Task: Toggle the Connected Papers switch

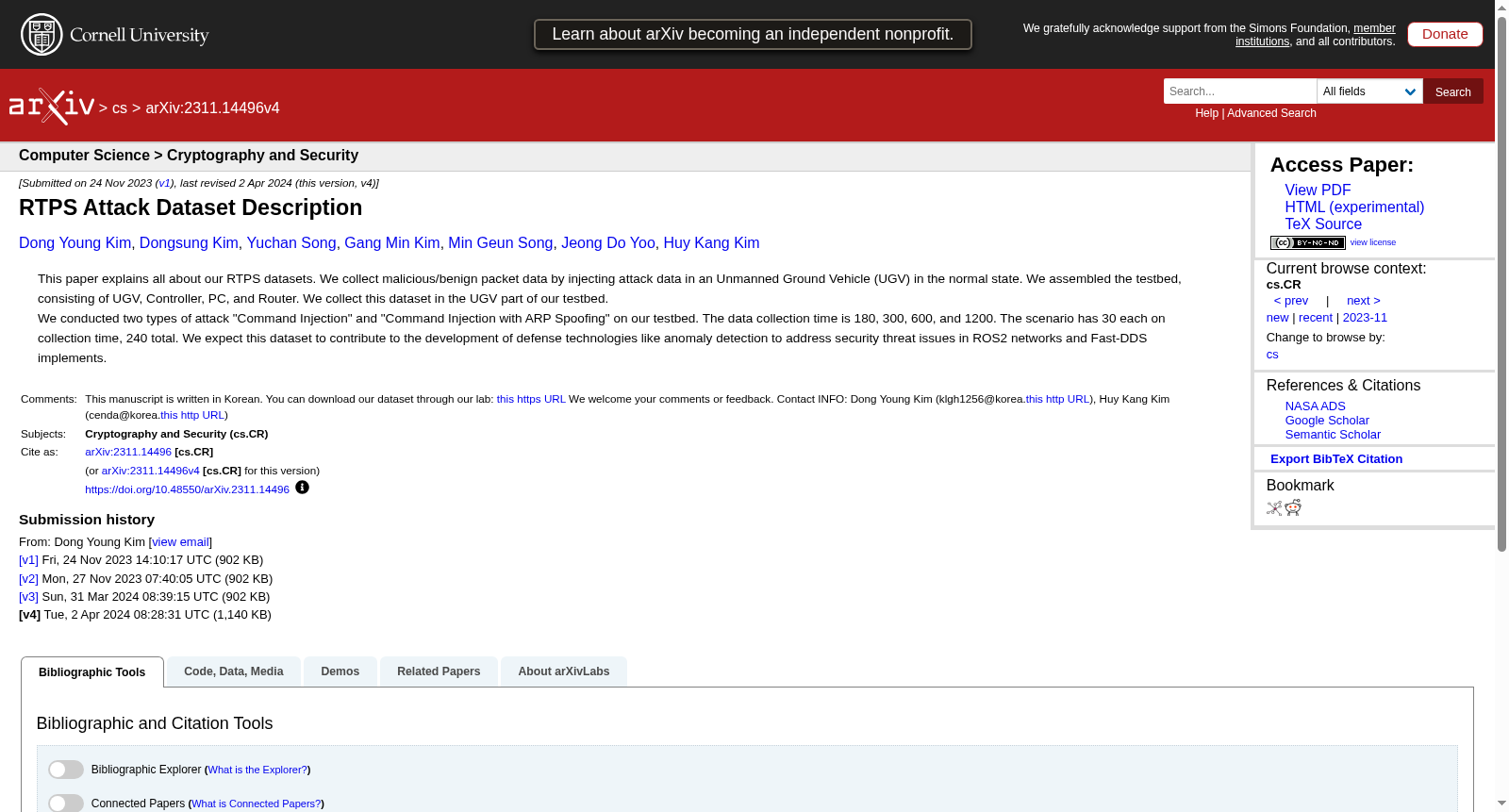Action: pyautogui.click(x=66, y=804)
